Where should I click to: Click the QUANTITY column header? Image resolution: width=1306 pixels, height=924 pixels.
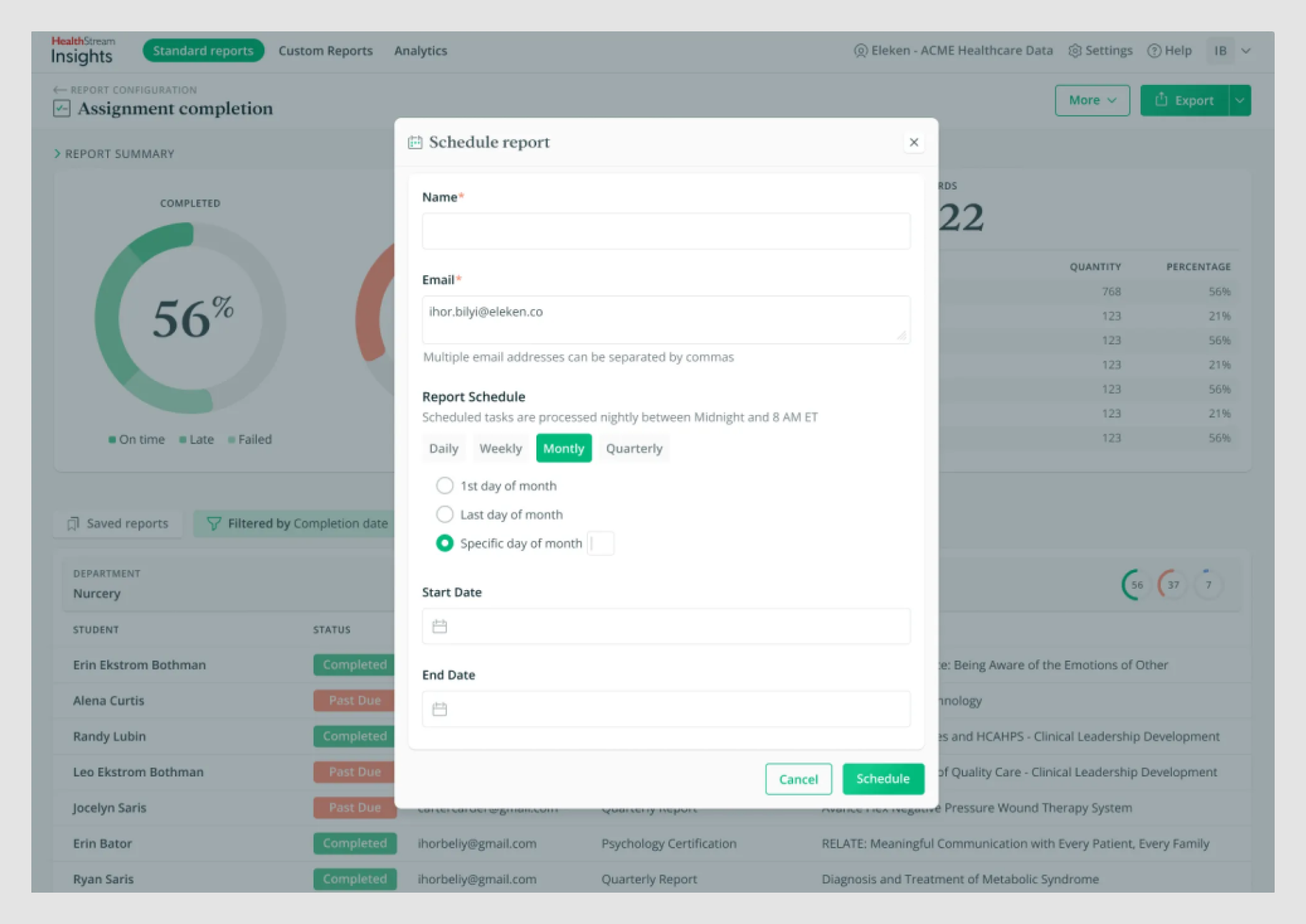(1095, 267)
